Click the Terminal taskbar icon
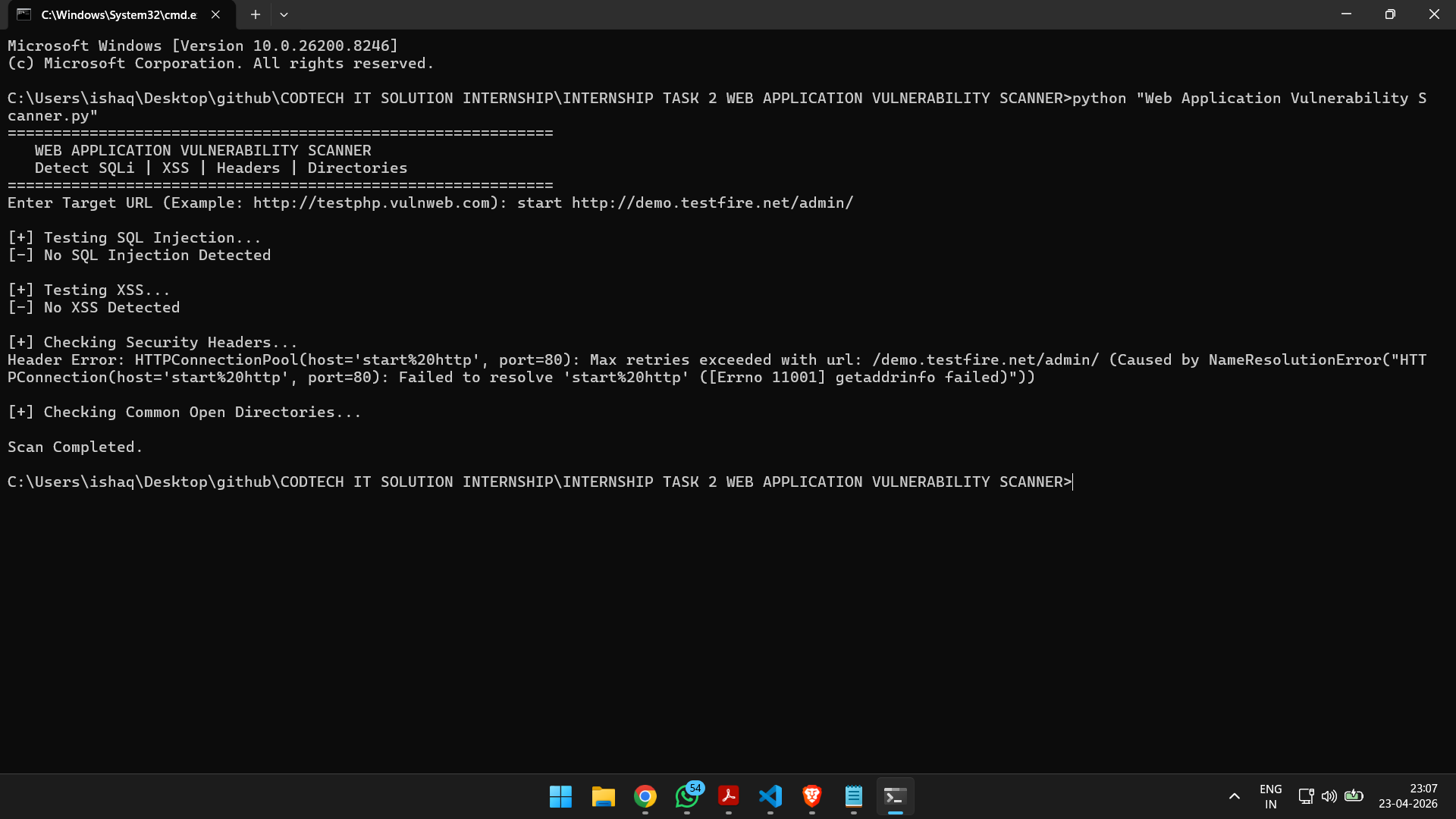 (x=896, y=796)
